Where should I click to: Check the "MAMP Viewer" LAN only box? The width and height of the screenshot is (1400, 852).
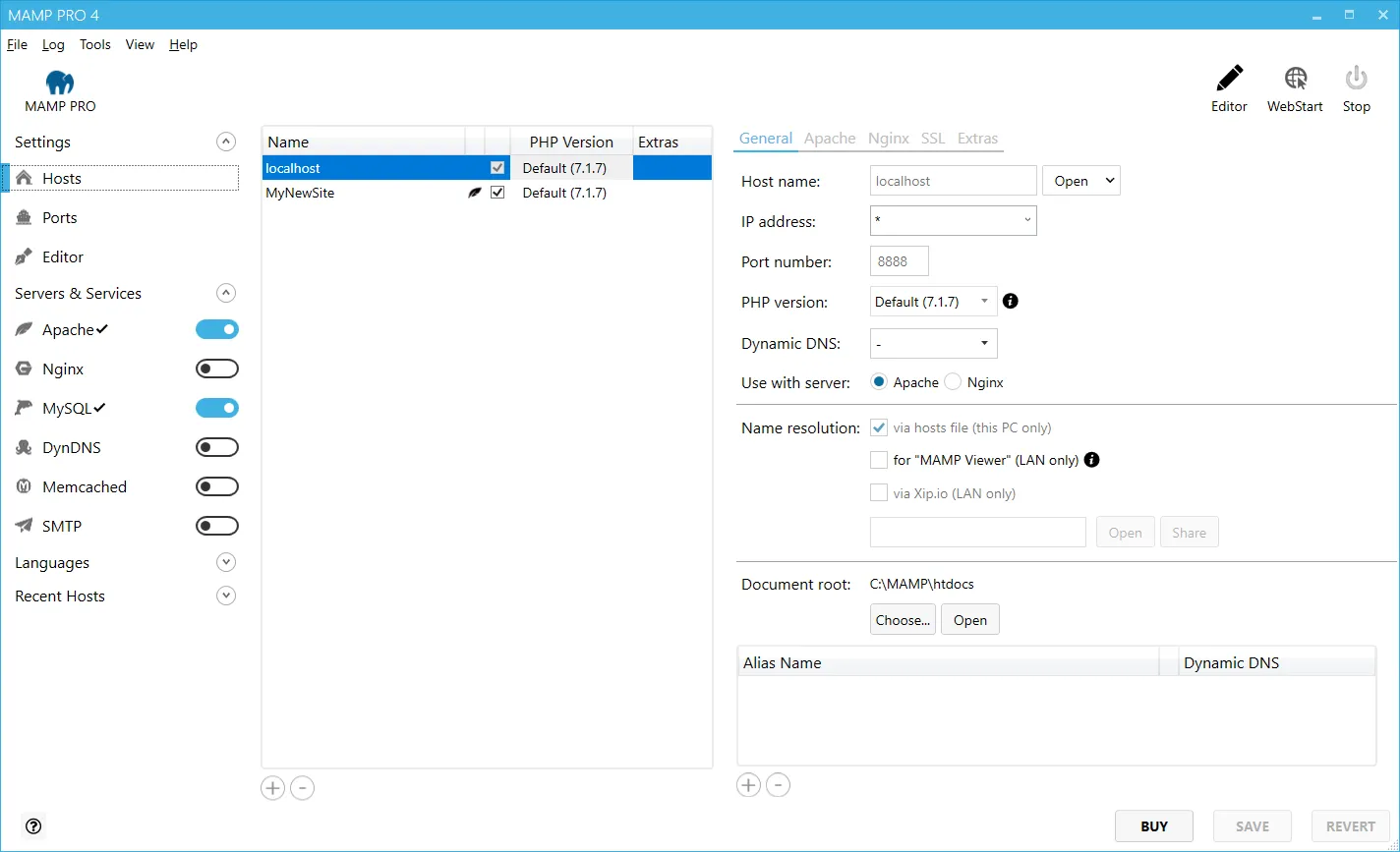point(879,460)
